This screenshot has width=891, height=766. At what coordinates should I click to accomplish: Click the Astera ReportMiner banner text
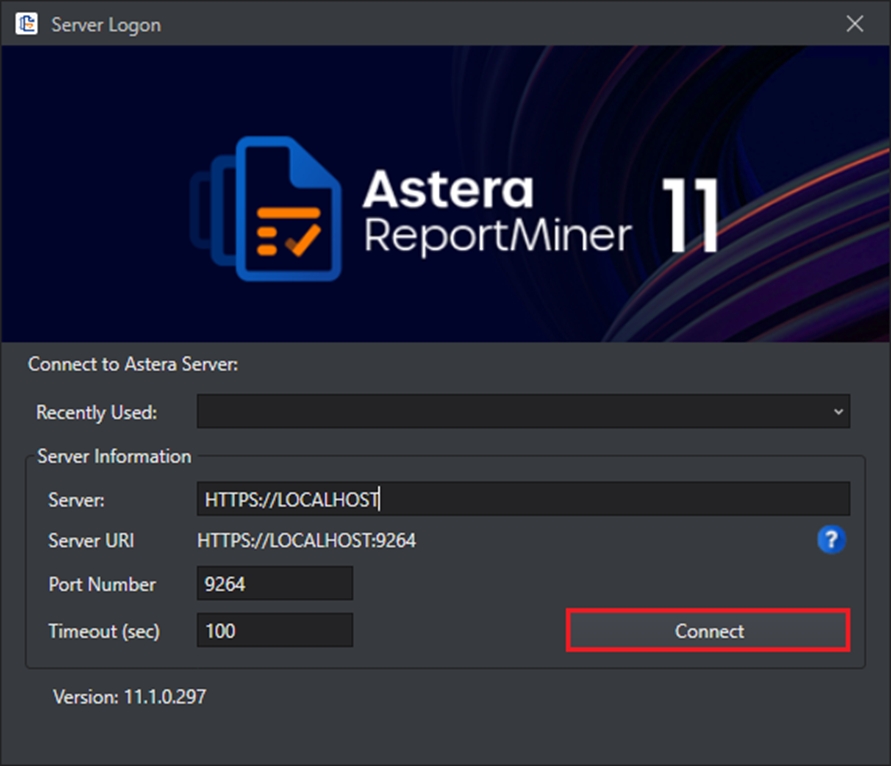[x=497, y=212]
